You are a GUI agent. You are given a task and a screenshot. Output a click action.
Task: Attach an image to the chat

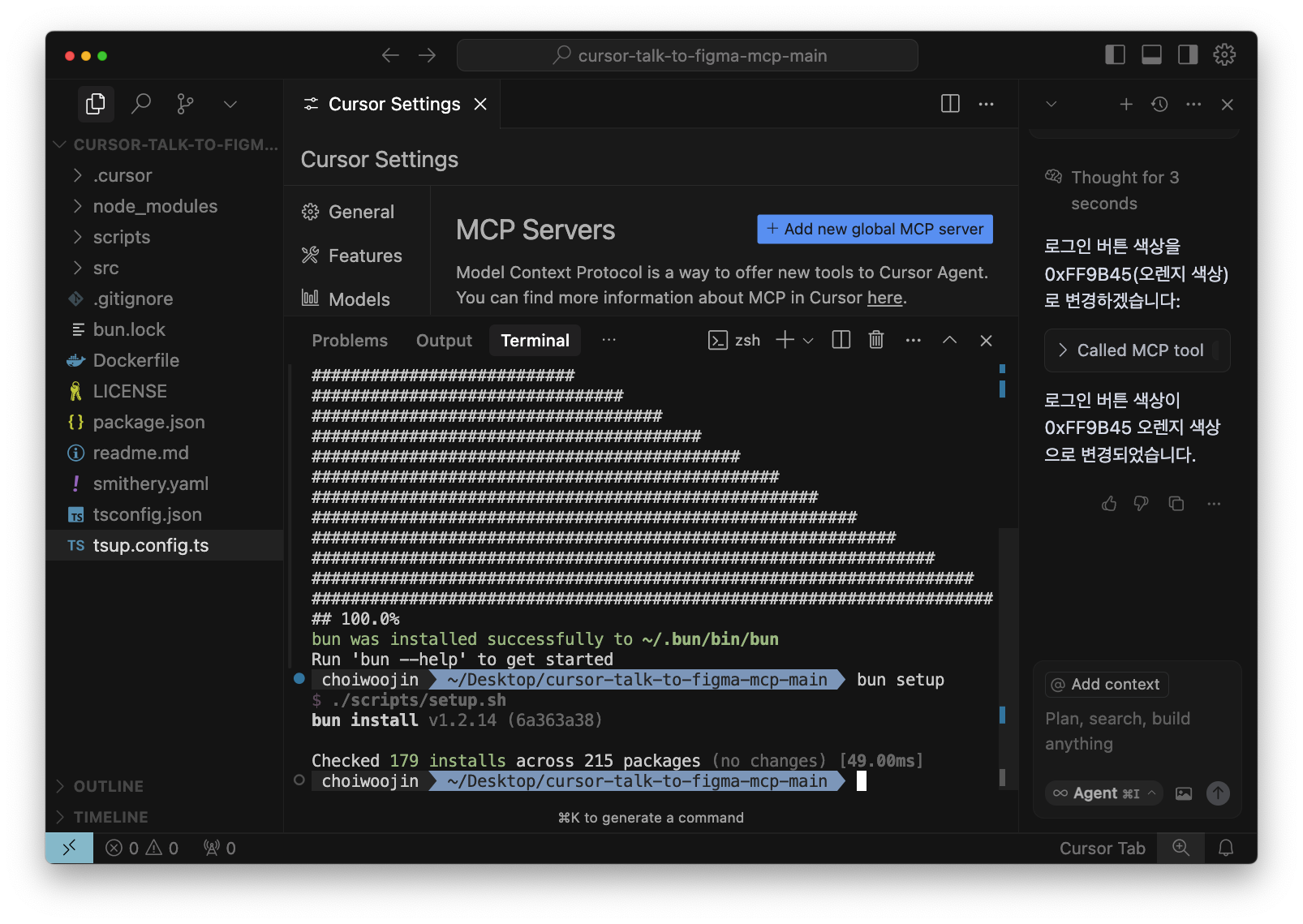tap(1184, 793)
